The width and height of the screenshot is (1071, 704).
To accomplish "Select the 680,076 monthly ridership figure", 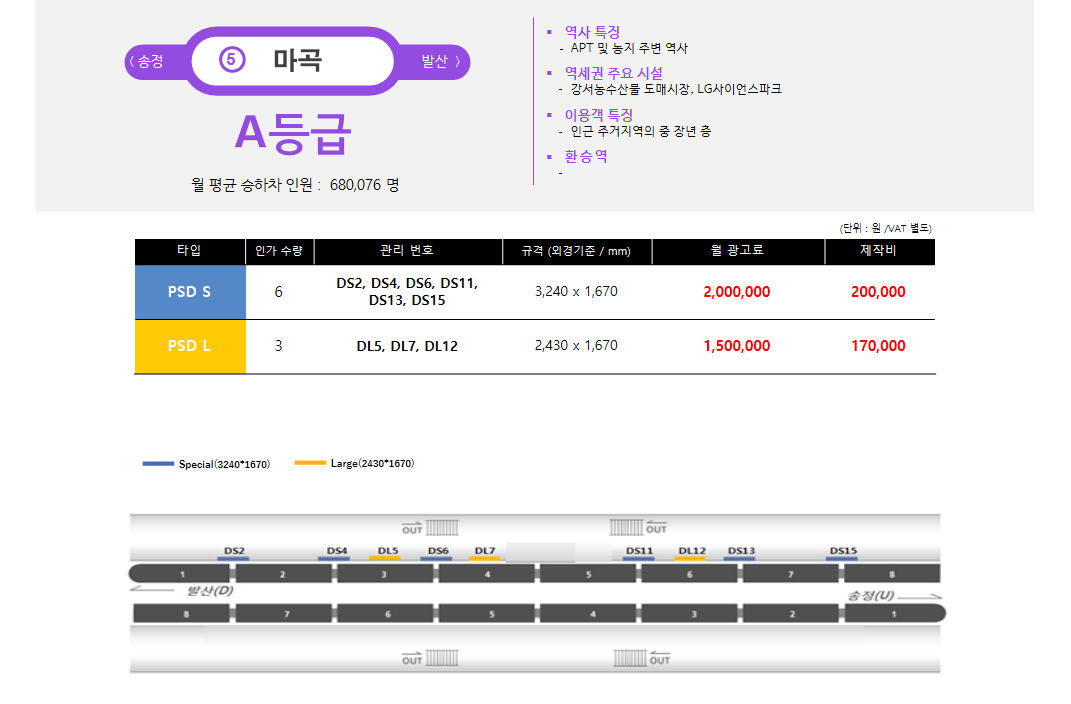I will coord(355,185).
